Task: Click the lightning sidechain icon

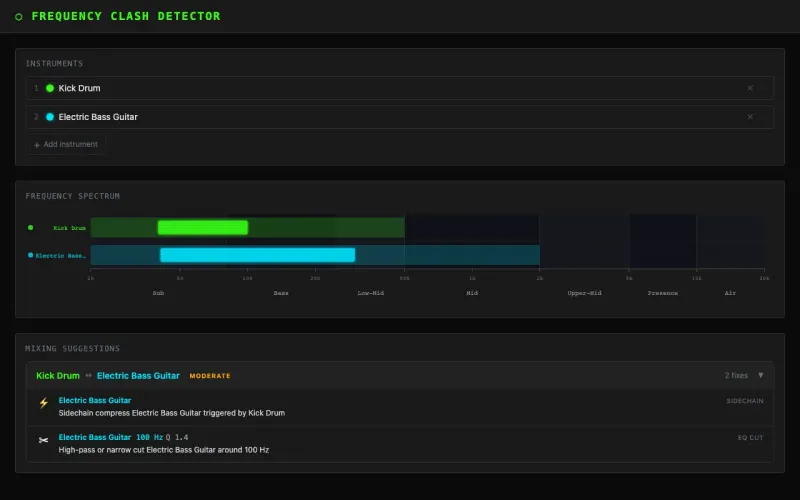Action: pos(44,403)
